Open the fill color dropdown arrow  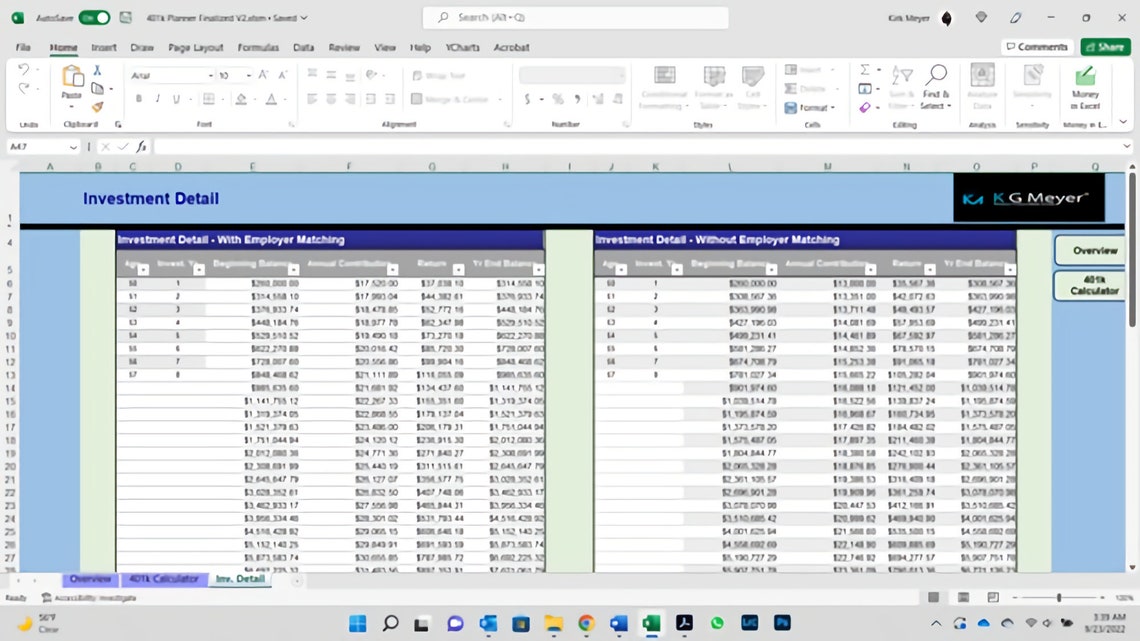pos(255,99)
